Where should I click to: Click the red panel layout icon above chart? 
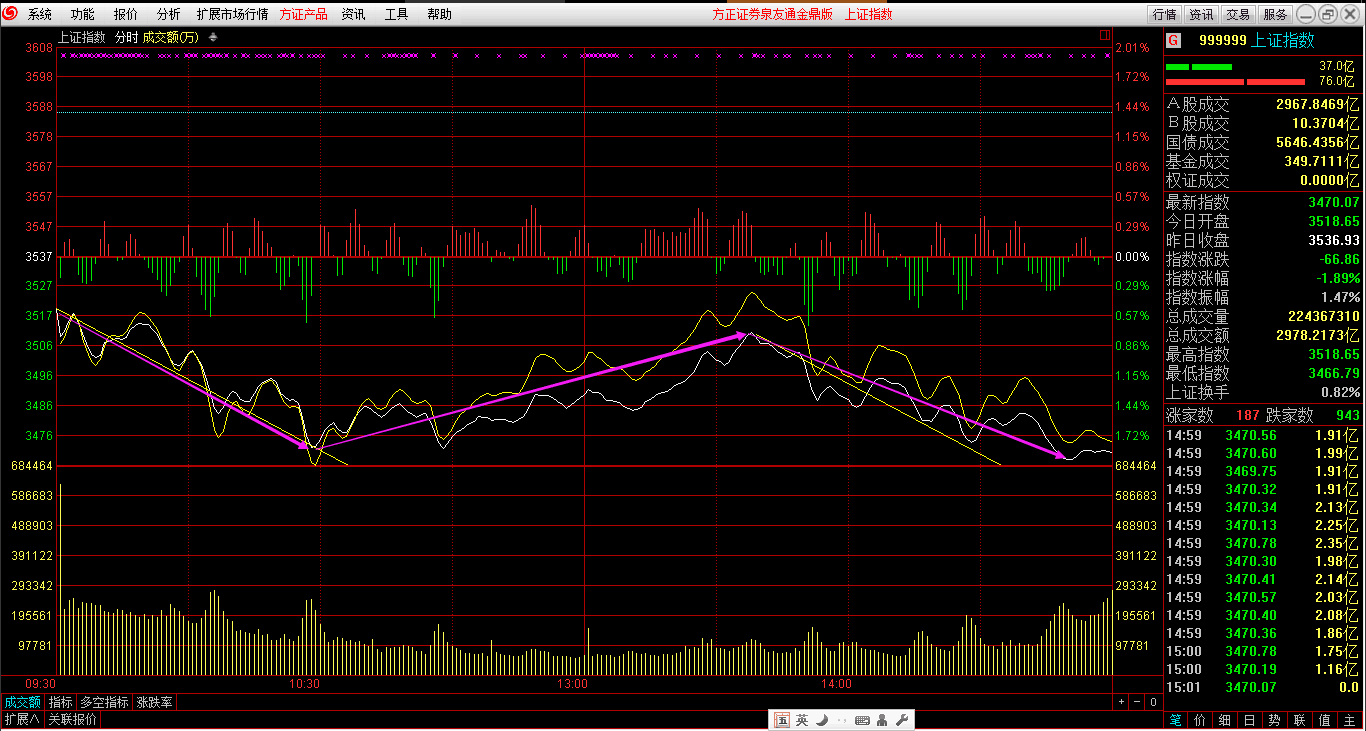tap(1105, 35)
